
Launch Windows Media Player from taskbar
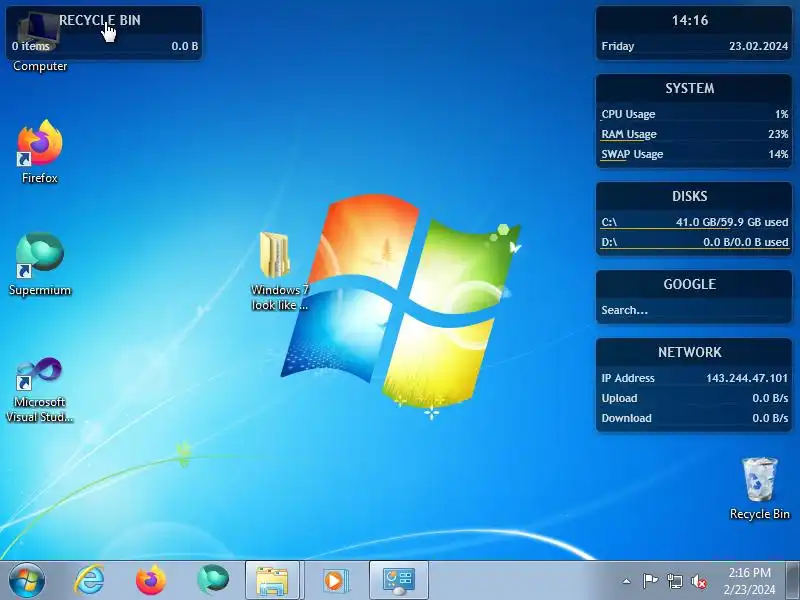tap(335, 580)
